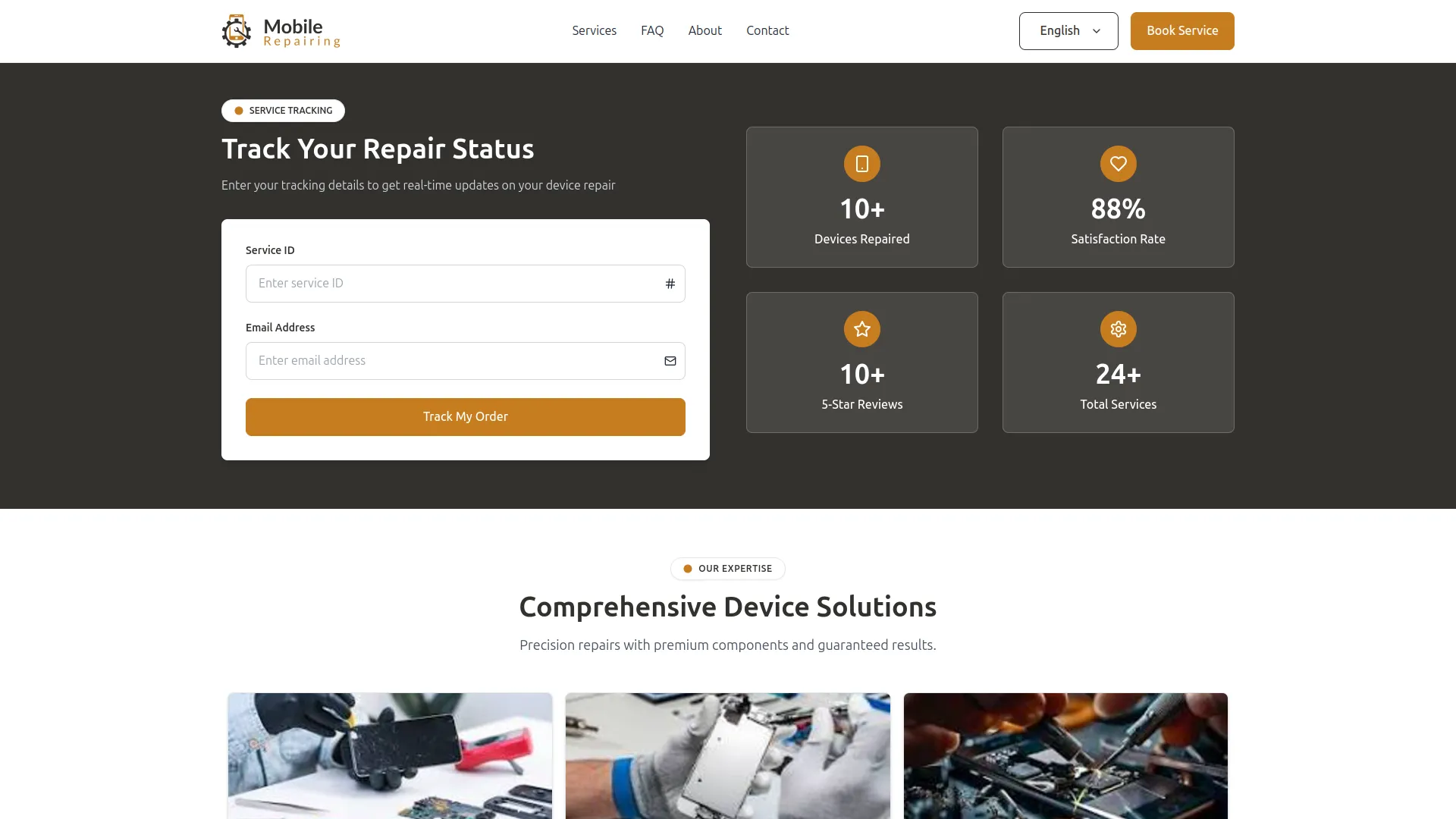Open the Services menu item

[x=595, y=30]
